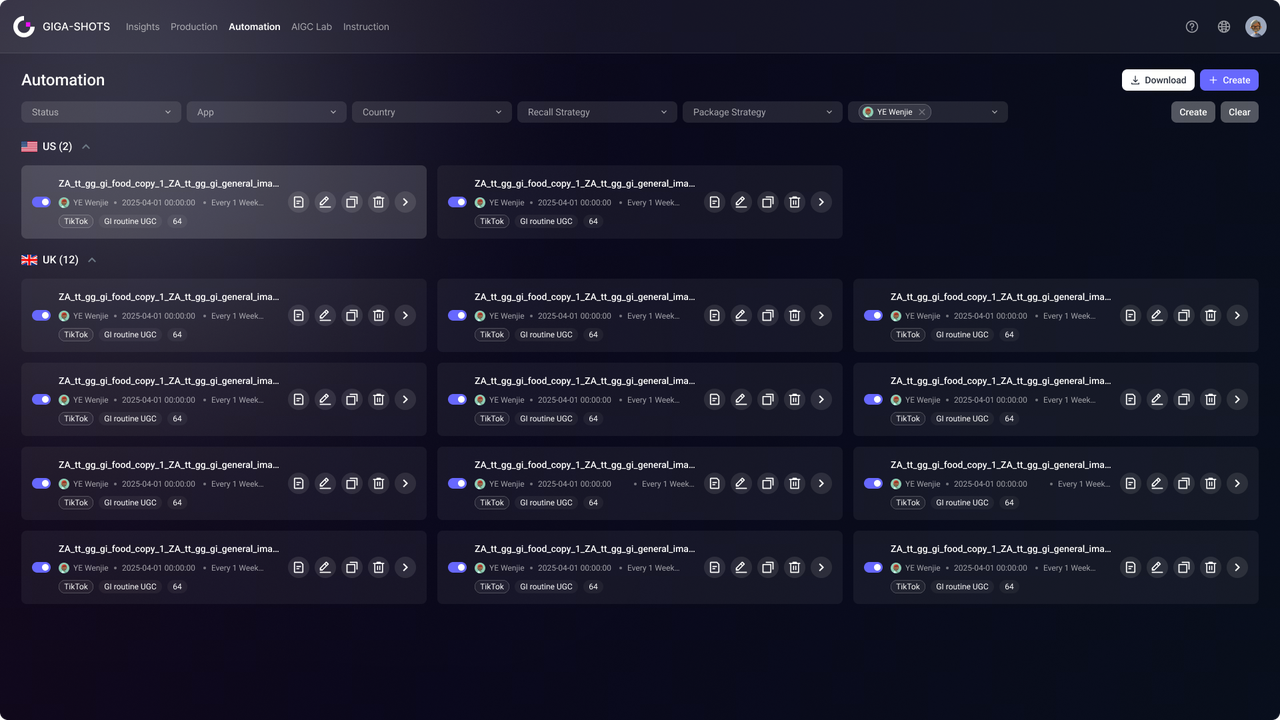Viewport: 1280px width, 720px height.
Task: Document icon on the non-highlighted US card
Action: click(714, 202)
